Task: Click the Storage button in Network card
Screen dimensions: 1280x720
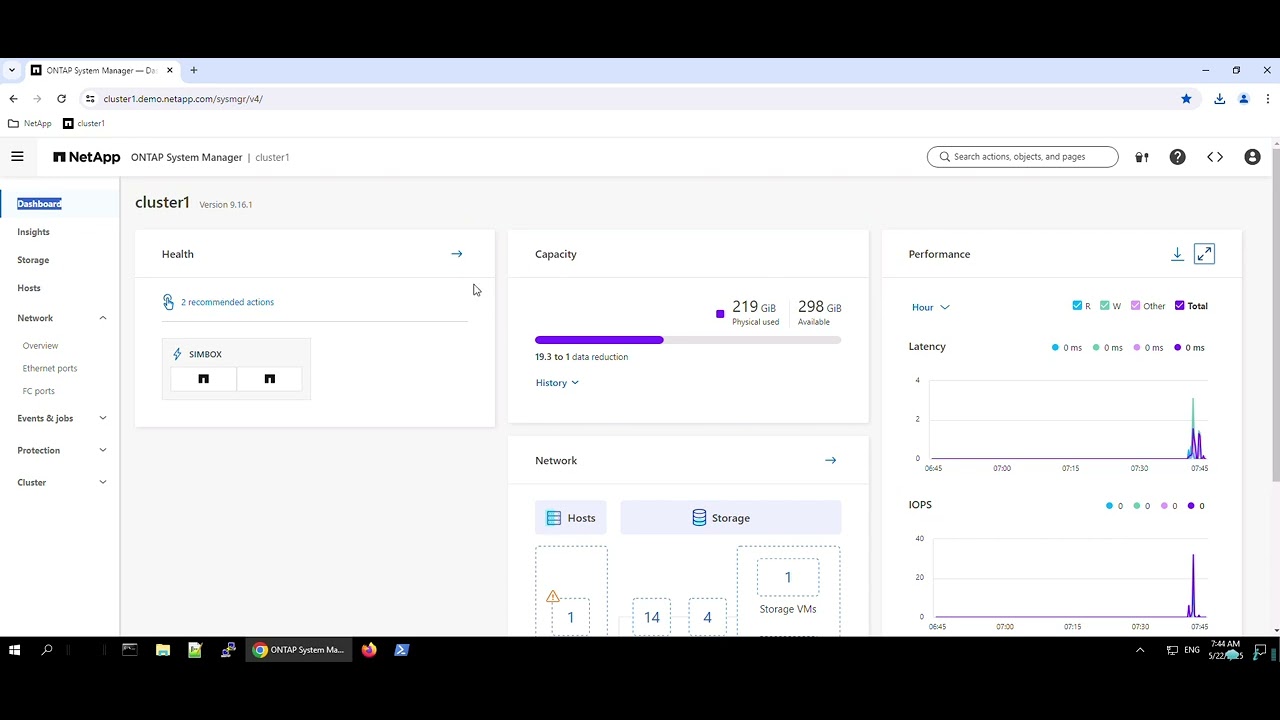Action: [x=731, y=518]
